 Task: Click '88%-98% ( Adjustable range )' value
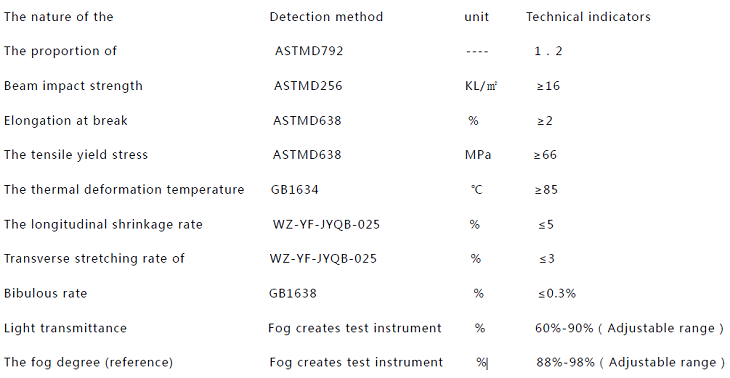pyautogui.click(x=630, y=362)
